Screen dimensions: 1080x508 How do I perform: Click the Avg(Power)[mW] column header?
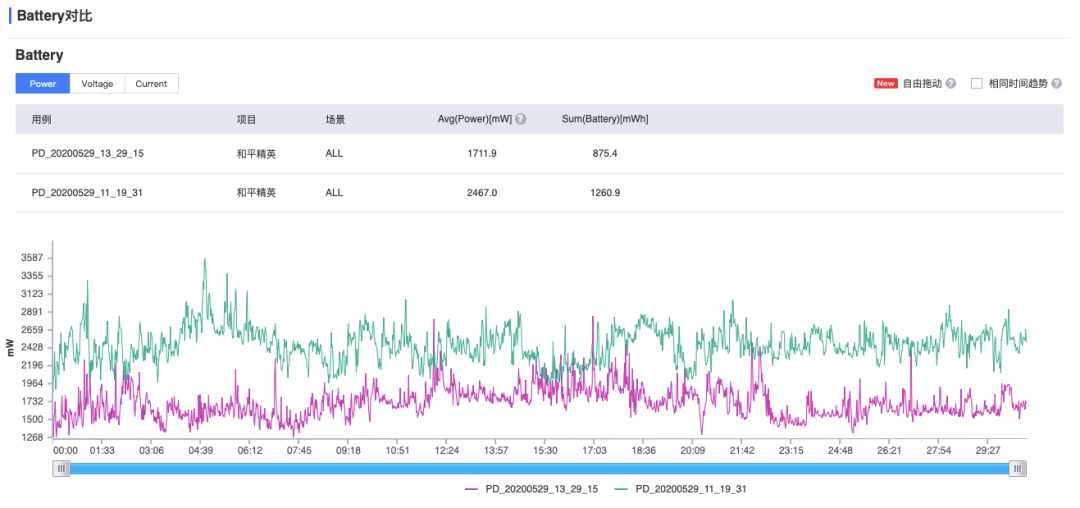tap(475, 119)
